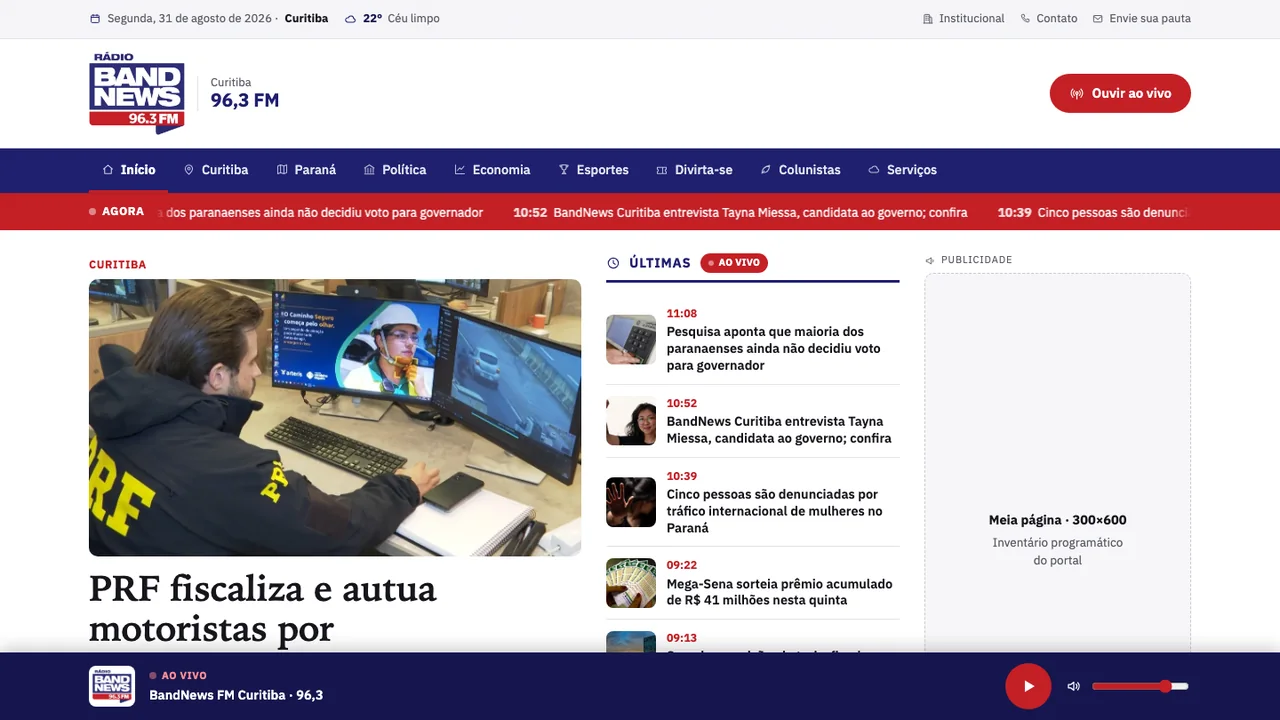Click the Rádio BandNews 96.3 FM header logo

pos(137,93)
